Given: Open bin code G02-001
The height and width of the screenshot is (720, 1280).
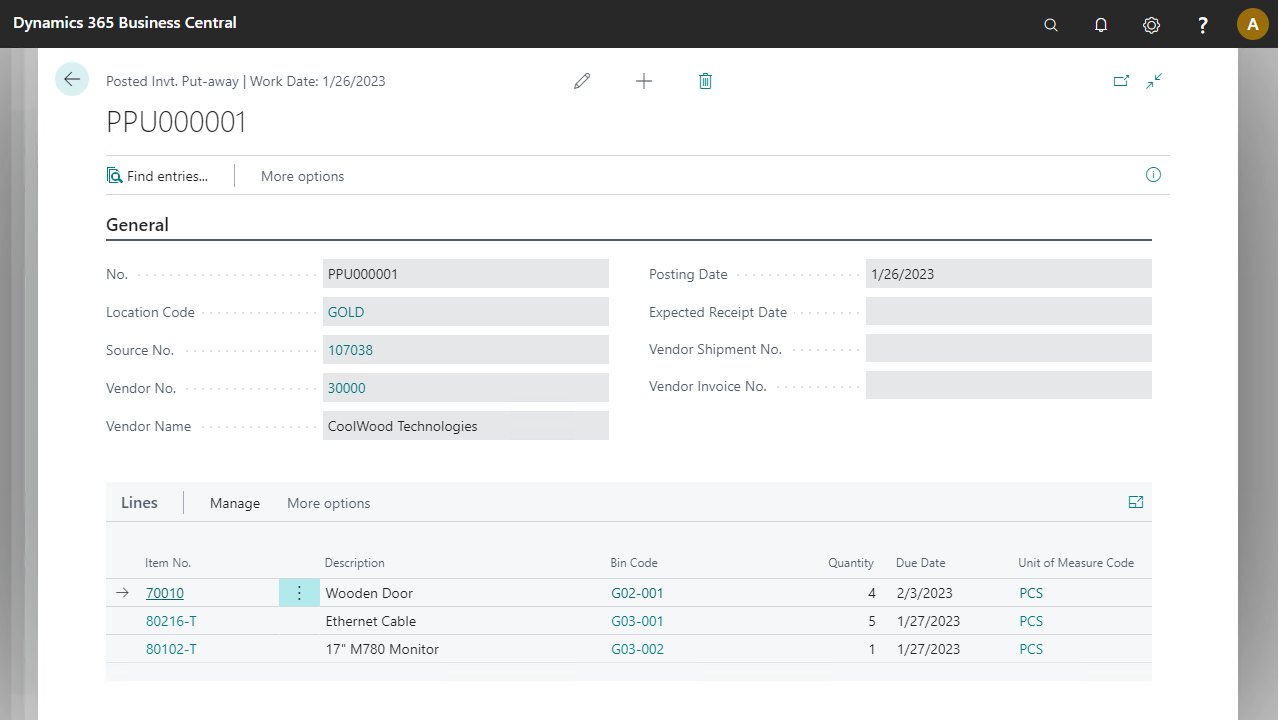Looking at the screenshot, I should pyautogui.click(x=637, y=593).
